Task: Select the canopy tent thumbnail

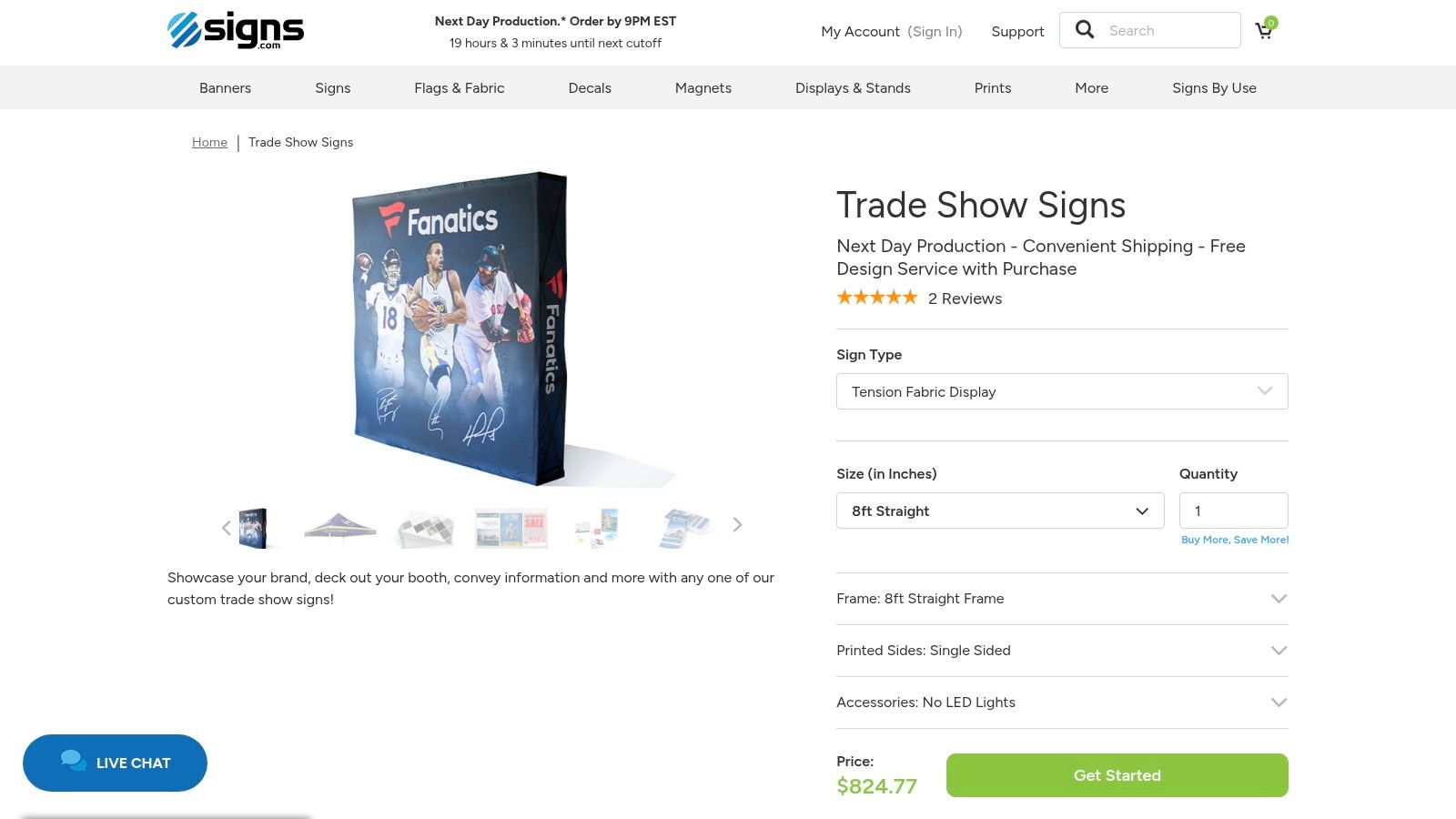Action: (339, 528)
